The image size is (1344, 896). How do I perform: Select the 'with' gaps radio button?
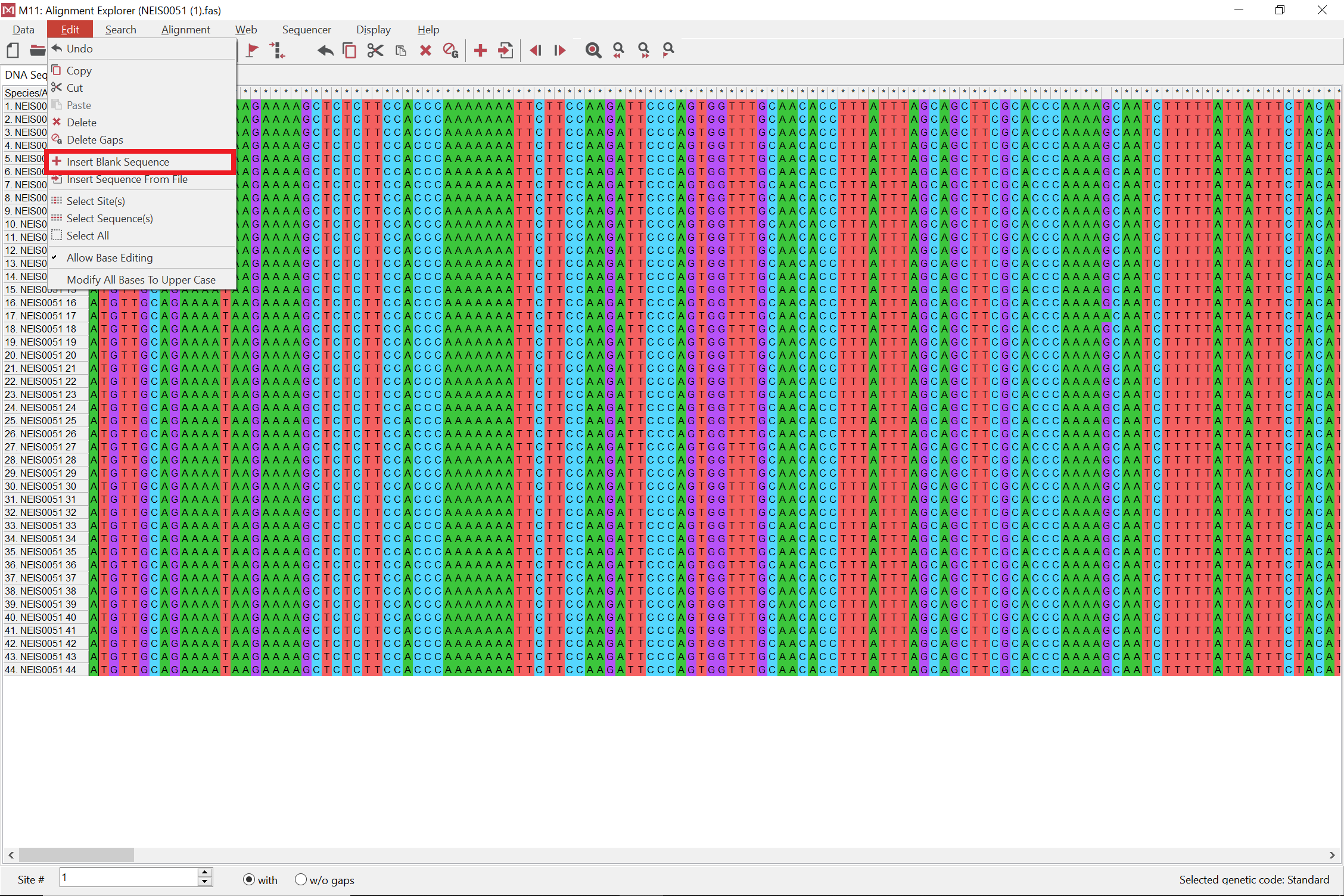click(249, 880)
